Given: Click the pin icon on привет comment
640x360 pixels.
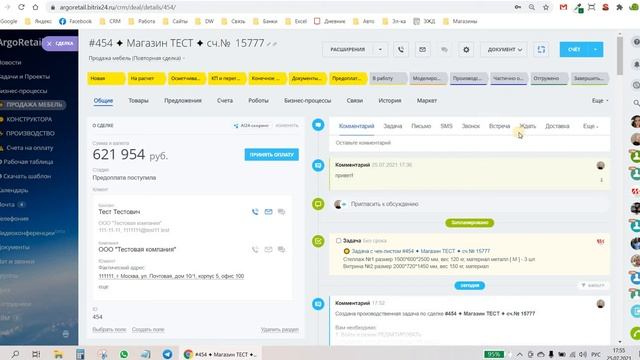Looking at the screenshot, I should pos(601,180).
